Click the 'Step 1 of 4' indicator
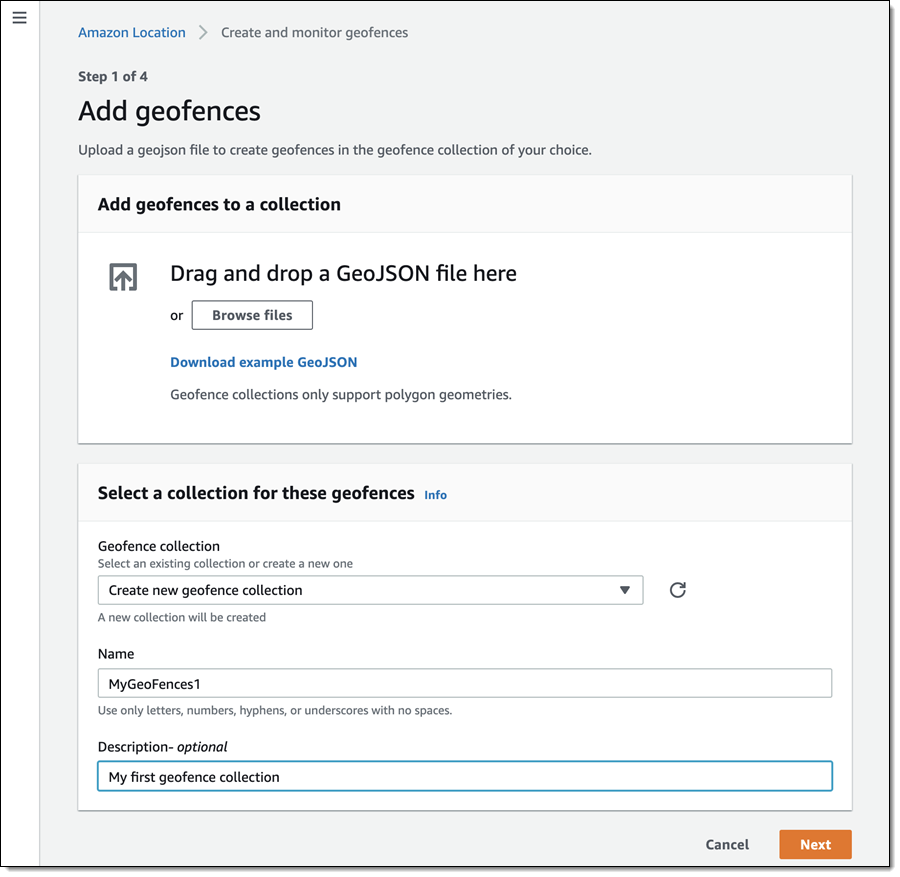The image size is (900, 877). (x=113, y=77)
